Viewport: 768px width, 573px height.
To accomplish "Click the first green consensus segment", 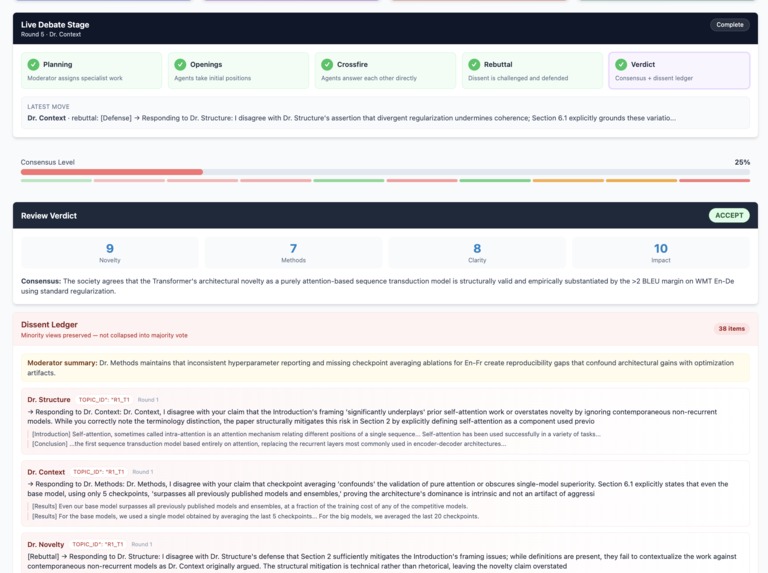I will (x=56, y=181).
